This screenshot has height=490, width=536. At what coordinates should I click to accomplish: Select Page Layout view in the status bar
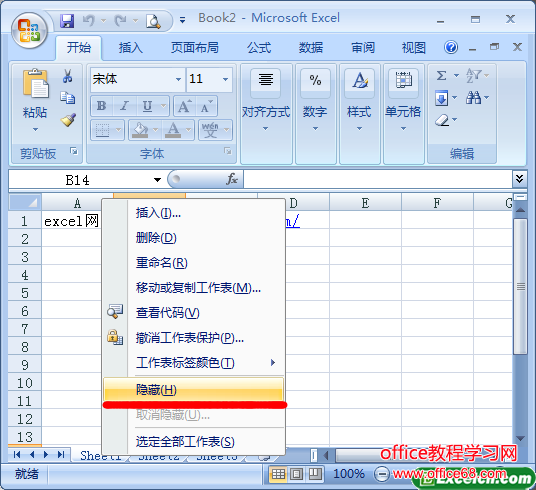coord(296,474)
